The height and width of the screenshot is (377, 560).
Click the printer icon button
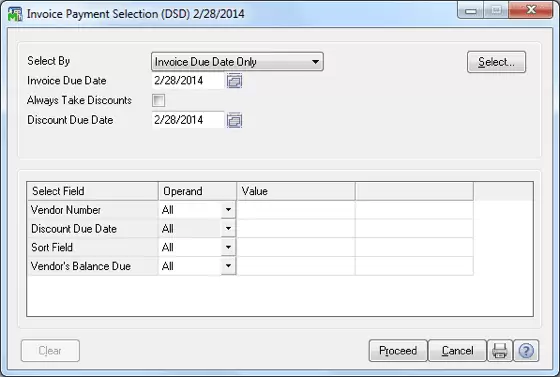pos(500,351)
